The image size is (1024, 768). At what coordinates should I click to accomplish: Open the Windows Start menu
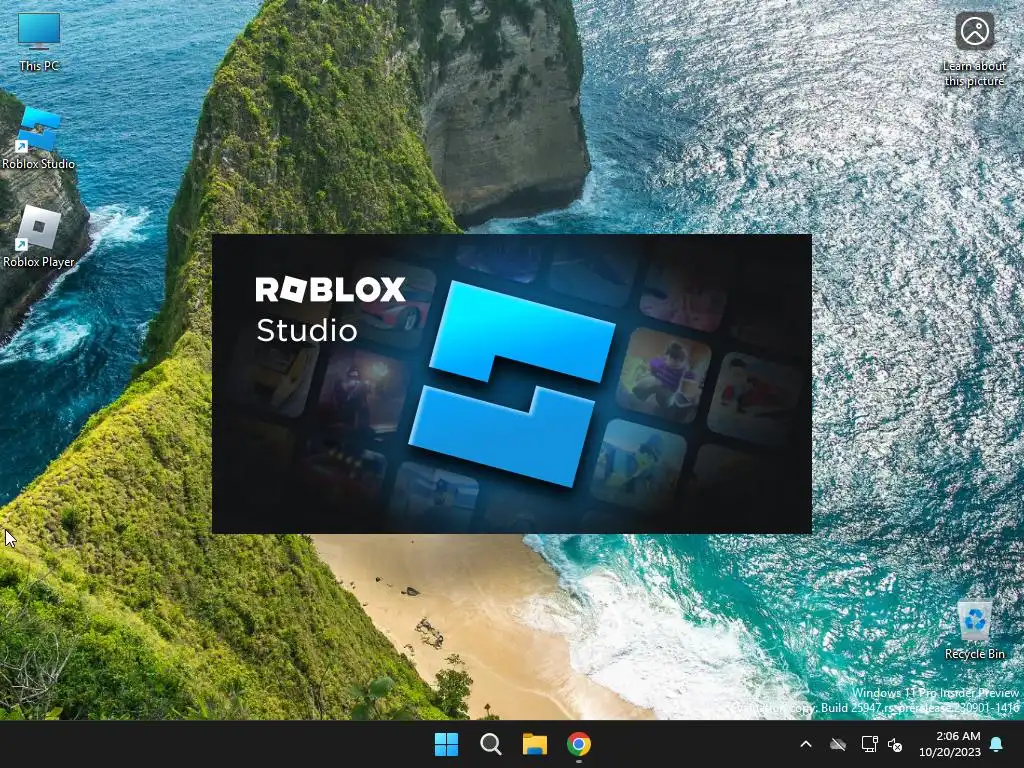click(x=447, y=744)
